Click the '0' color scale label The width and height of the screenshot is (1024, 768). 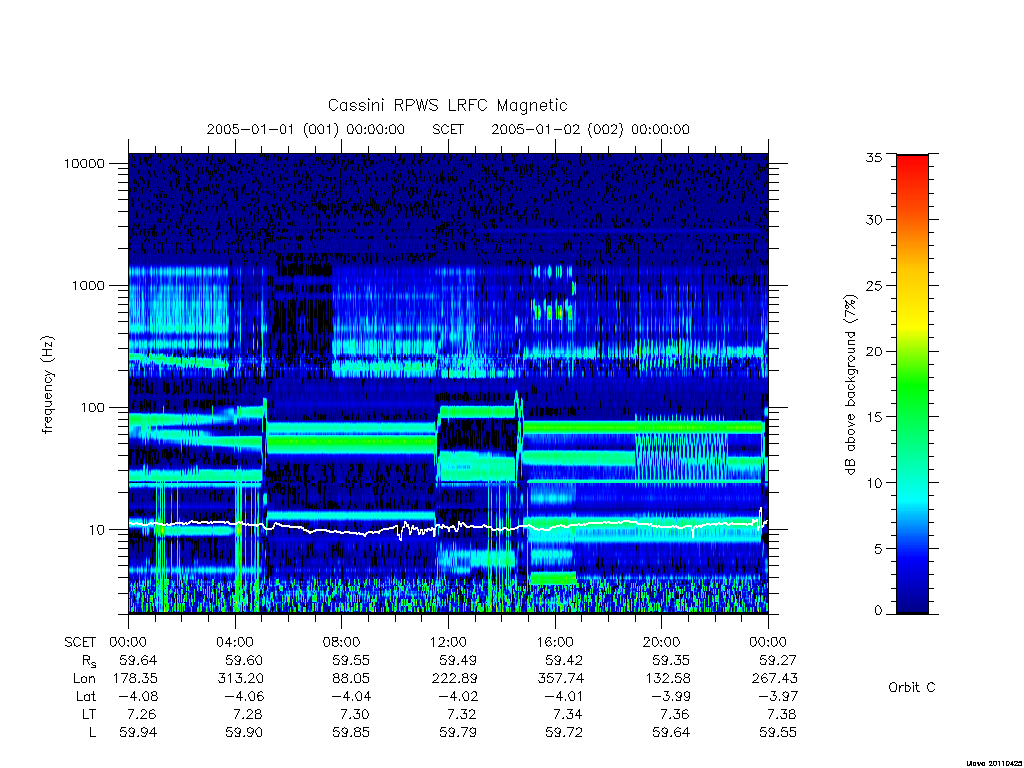pos(878,611)
